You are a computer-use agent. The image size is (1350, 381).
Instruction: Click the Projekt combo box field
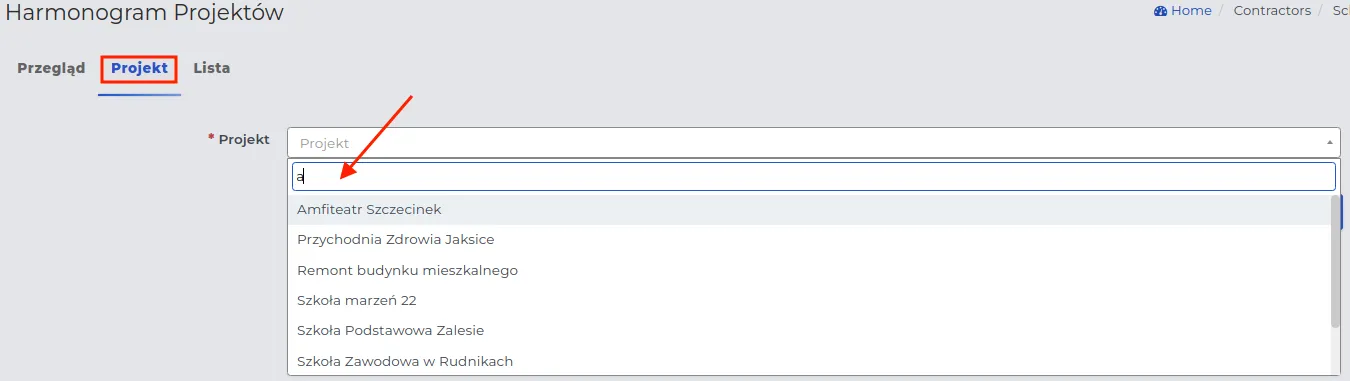813,143
